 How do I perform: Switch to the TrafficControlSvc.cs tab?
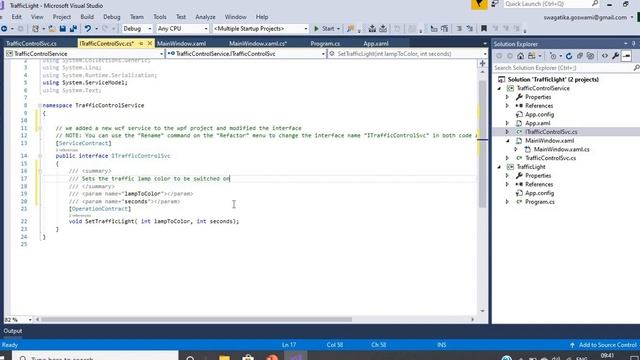click(31, 43)
